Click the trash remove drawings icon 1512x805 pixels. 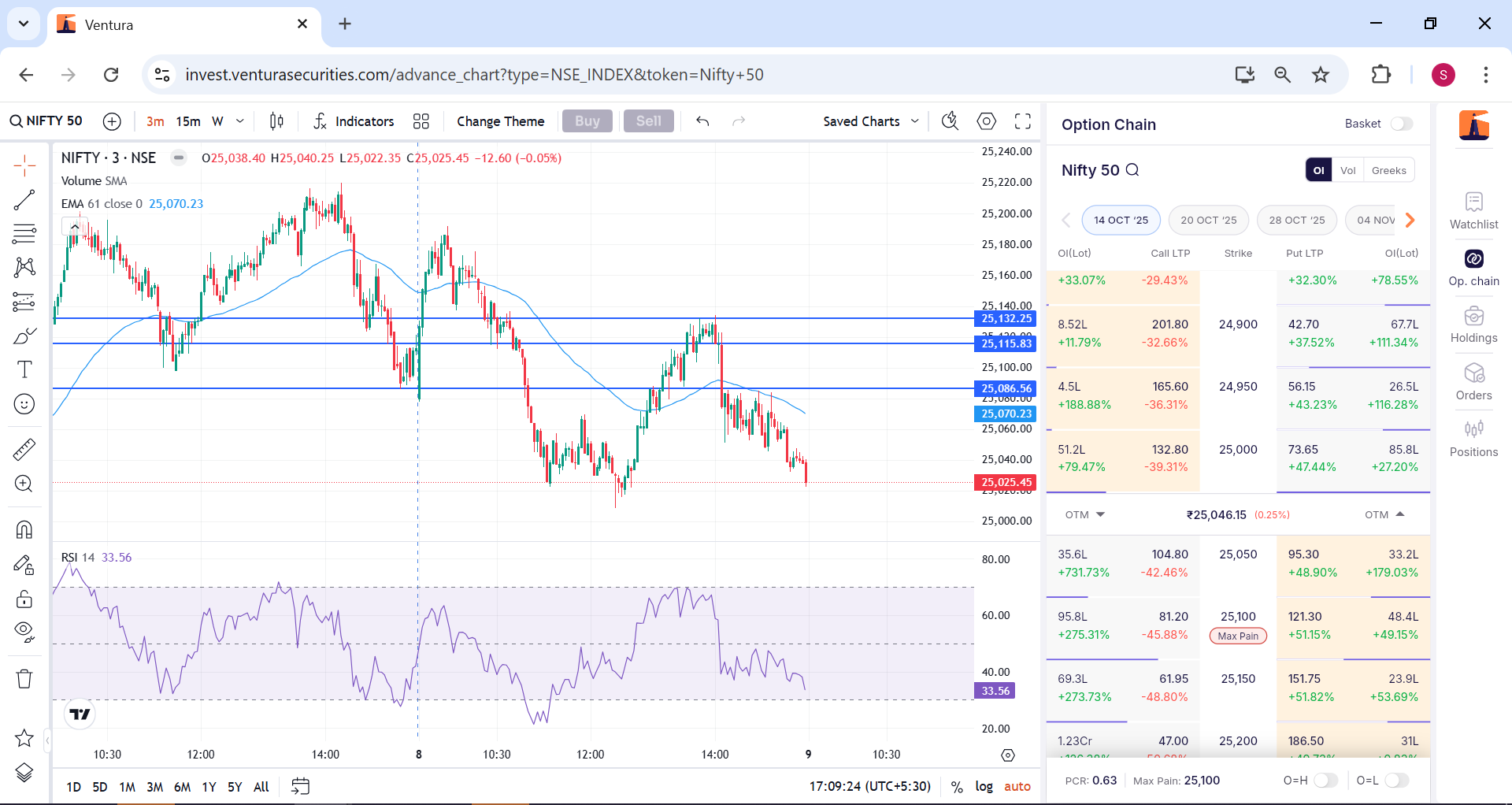(24, 679)
